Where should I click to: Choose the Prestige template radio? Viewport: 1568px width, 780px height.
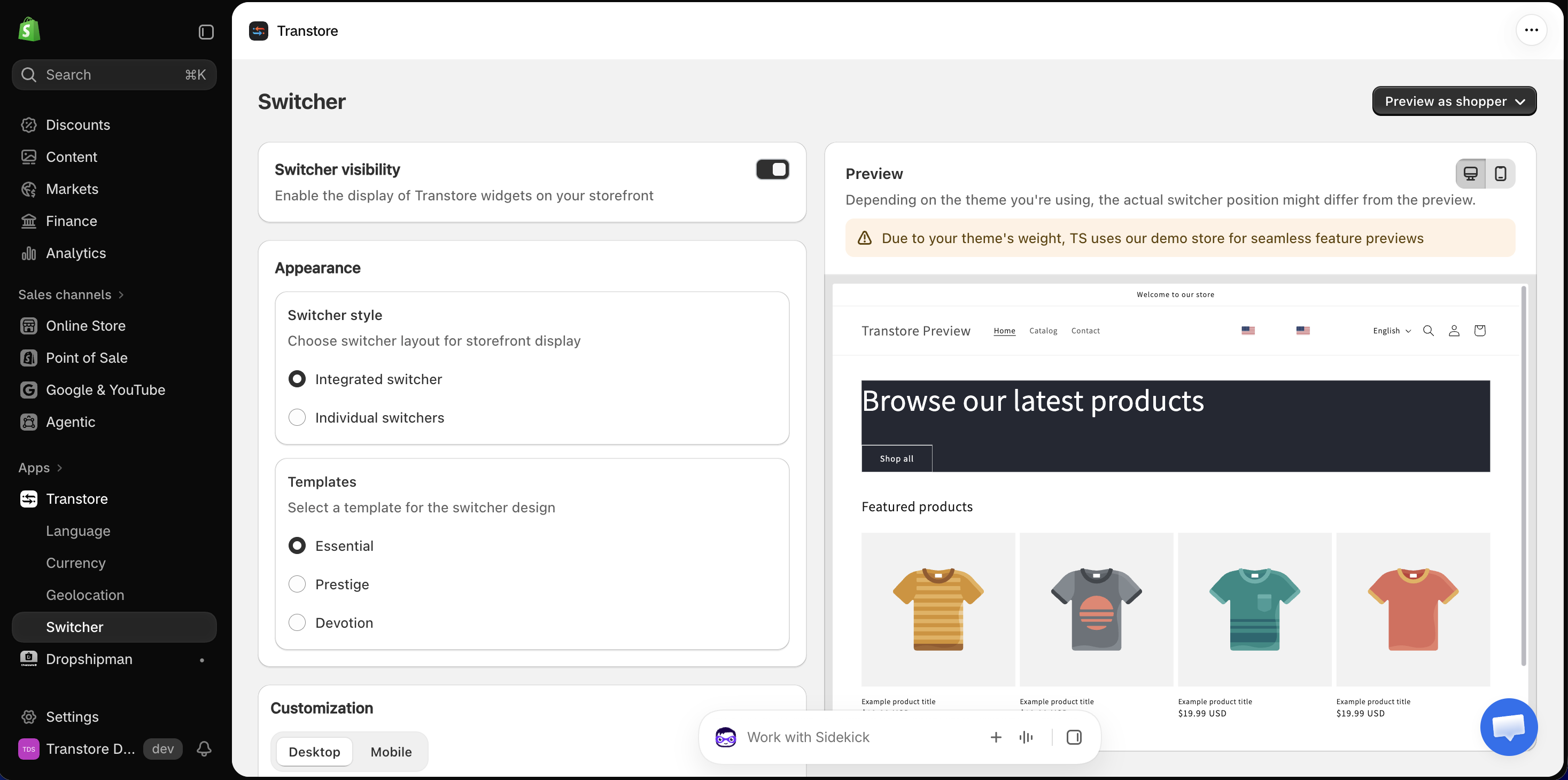coord(297,584)
